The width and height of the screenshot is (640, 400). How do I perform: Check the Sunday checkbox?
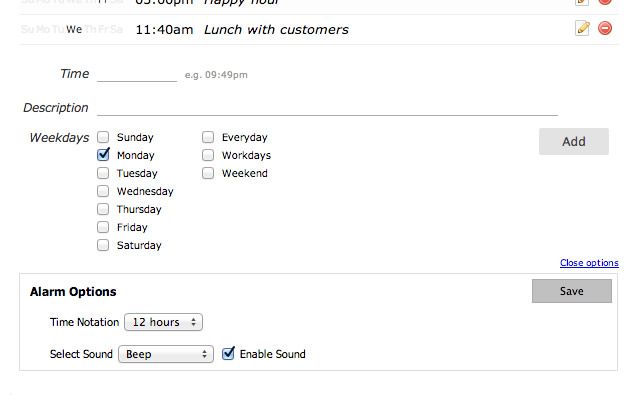point(103,138)
